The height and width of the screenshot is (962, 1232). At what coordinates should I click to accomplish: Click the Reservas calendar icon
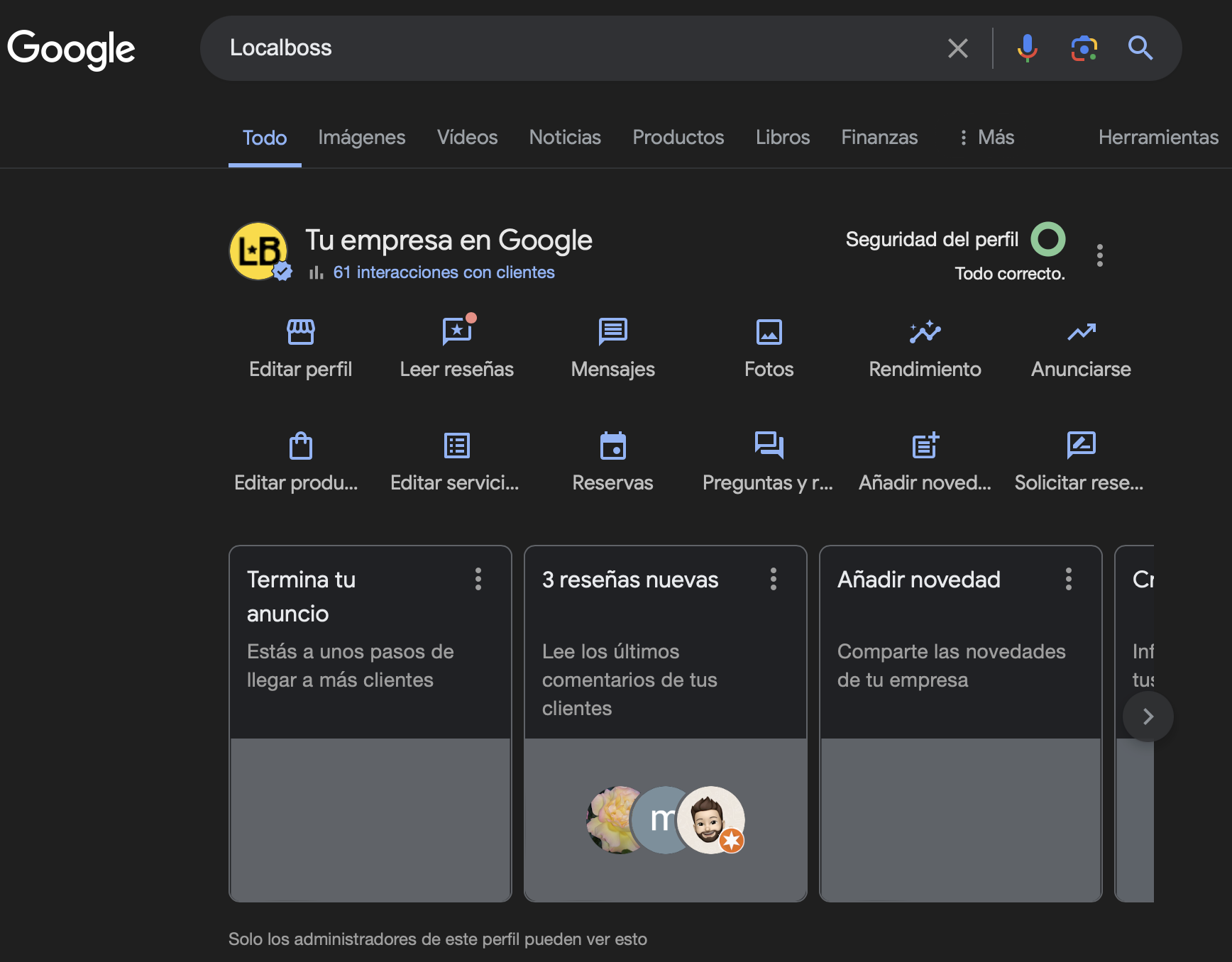(x=612, y=446)
